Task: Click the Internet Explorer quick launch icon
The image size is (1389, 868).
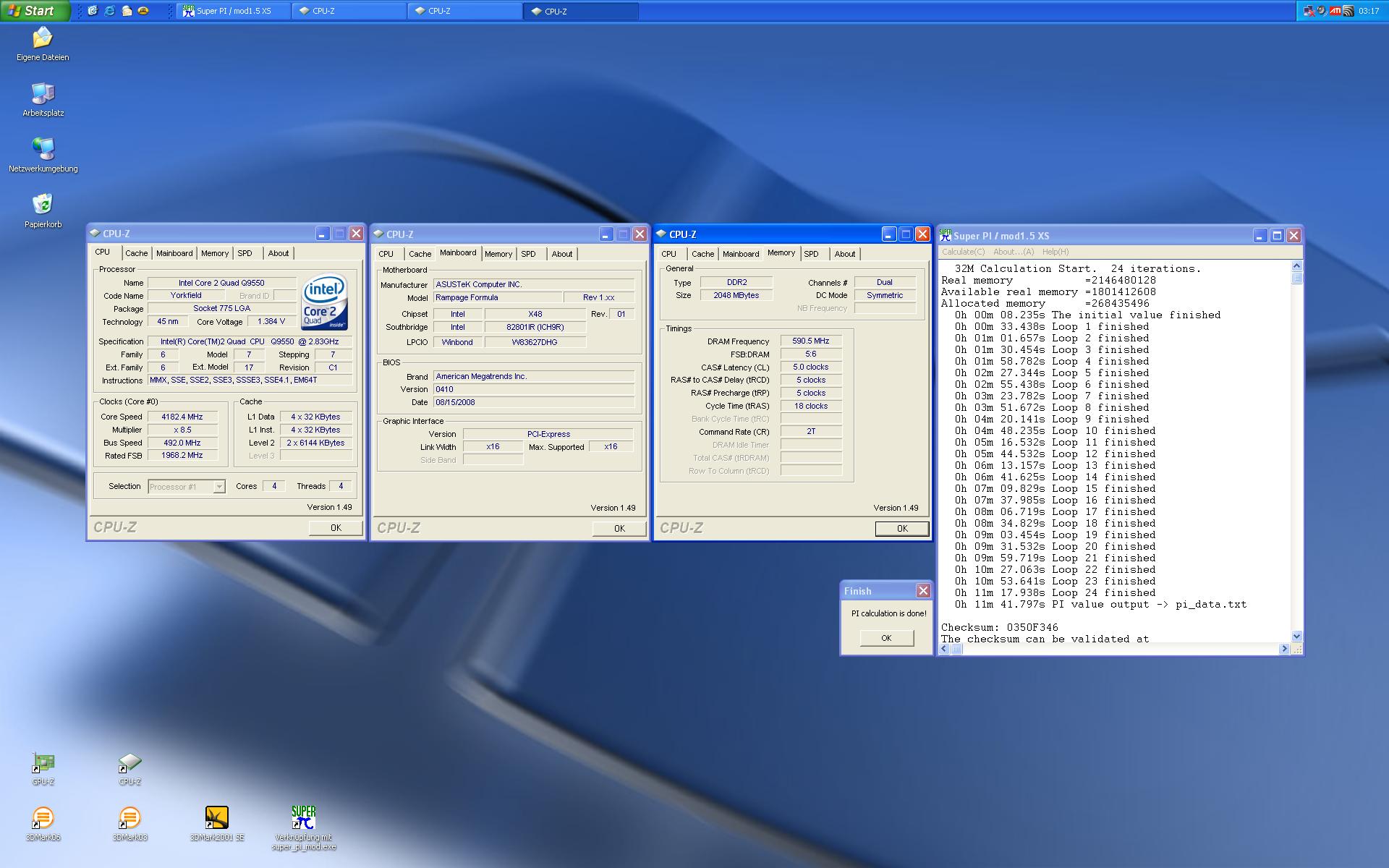Action: [109, 11]
